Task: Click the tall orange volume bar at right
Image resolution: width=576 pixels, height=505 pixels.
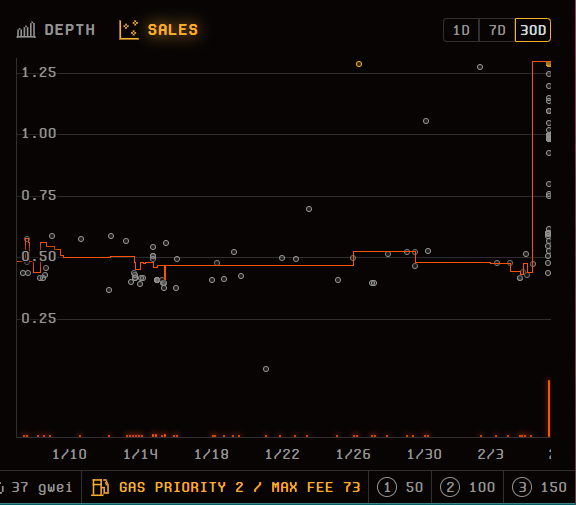Action: click(549, 408)
